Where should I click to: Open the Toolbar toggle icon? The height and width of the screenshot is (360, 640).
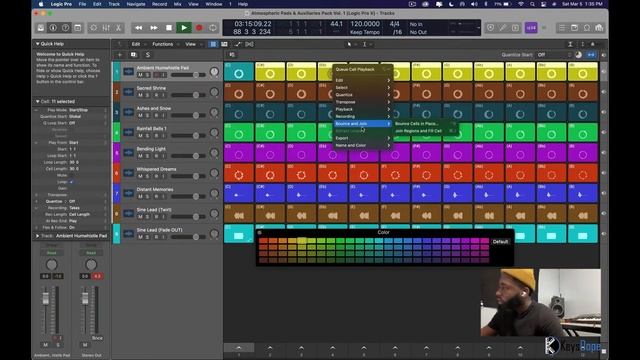coord(78,28)
